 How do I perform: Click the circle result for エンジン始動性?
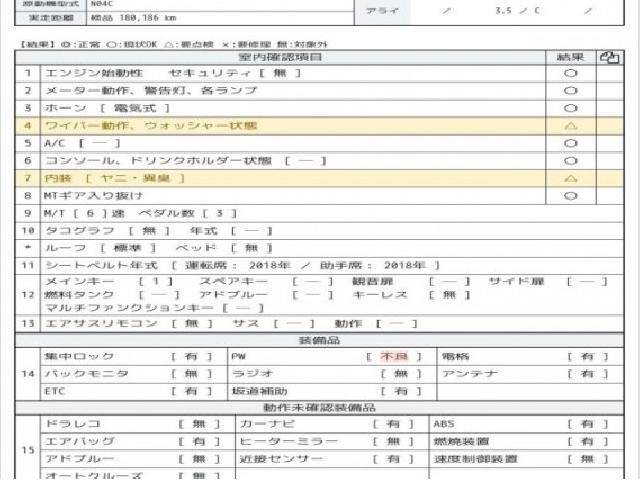click(x=571, y=73)
